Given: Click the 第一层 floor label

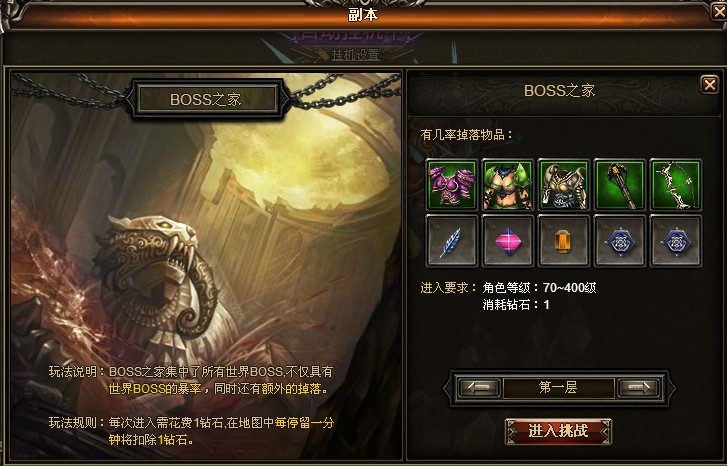Looking at the screenshot, I should 558,388.
